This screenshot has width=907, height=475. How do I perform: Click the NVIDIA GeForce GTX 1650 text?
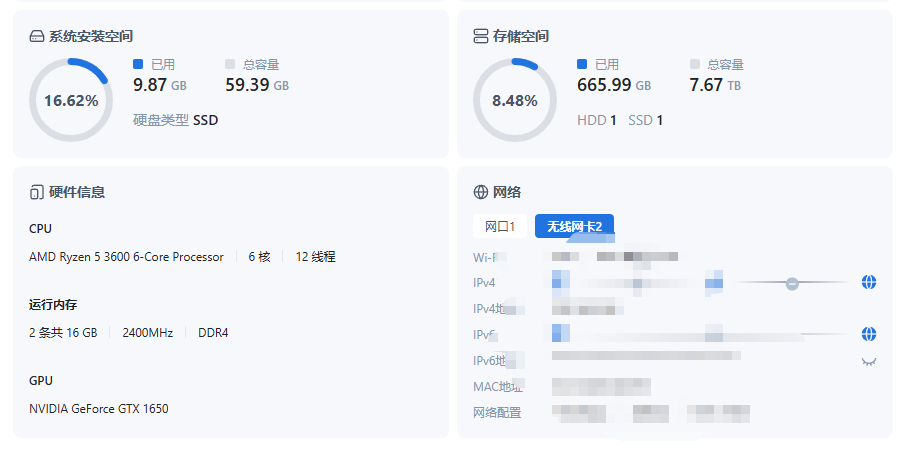click(x=98, y=409)
